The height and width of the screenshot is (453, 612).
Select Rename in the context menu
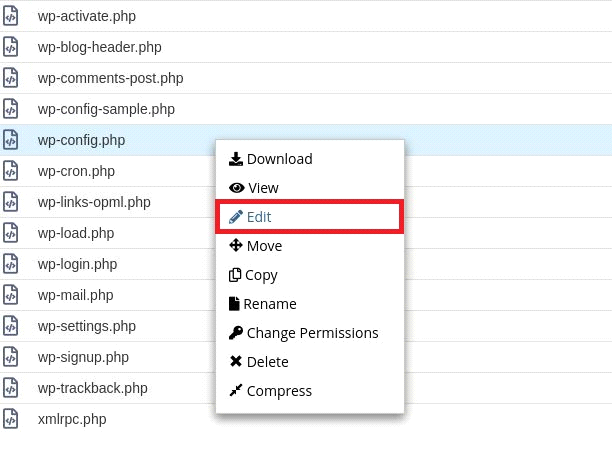click(x=269, y=304)
